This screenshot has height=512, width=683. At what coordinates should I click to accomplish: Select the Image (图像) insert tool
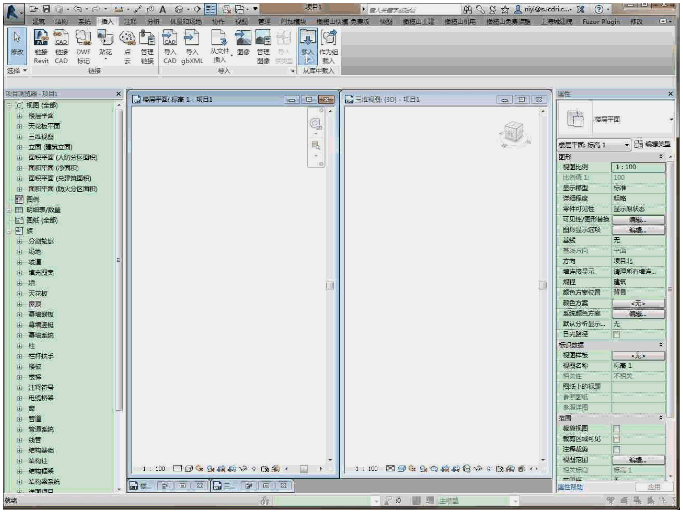[243, 44]
